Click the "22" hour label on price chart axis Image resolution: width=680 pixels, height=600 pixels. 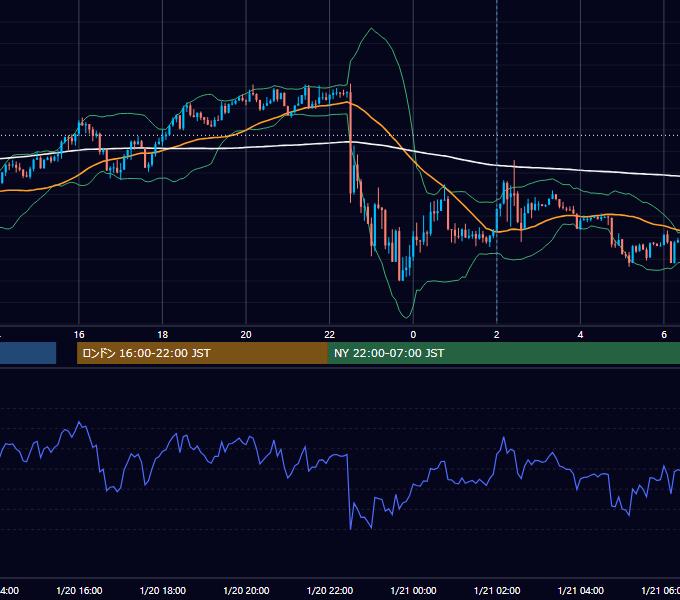click(330, 334)
